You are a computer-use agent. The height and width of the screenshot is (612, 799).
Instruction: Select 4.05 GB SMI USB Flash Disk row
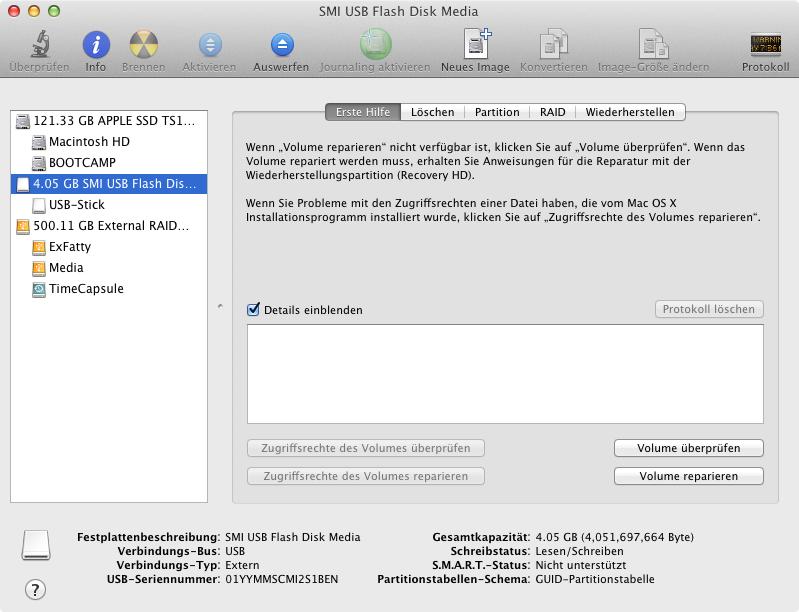point(109,184)
